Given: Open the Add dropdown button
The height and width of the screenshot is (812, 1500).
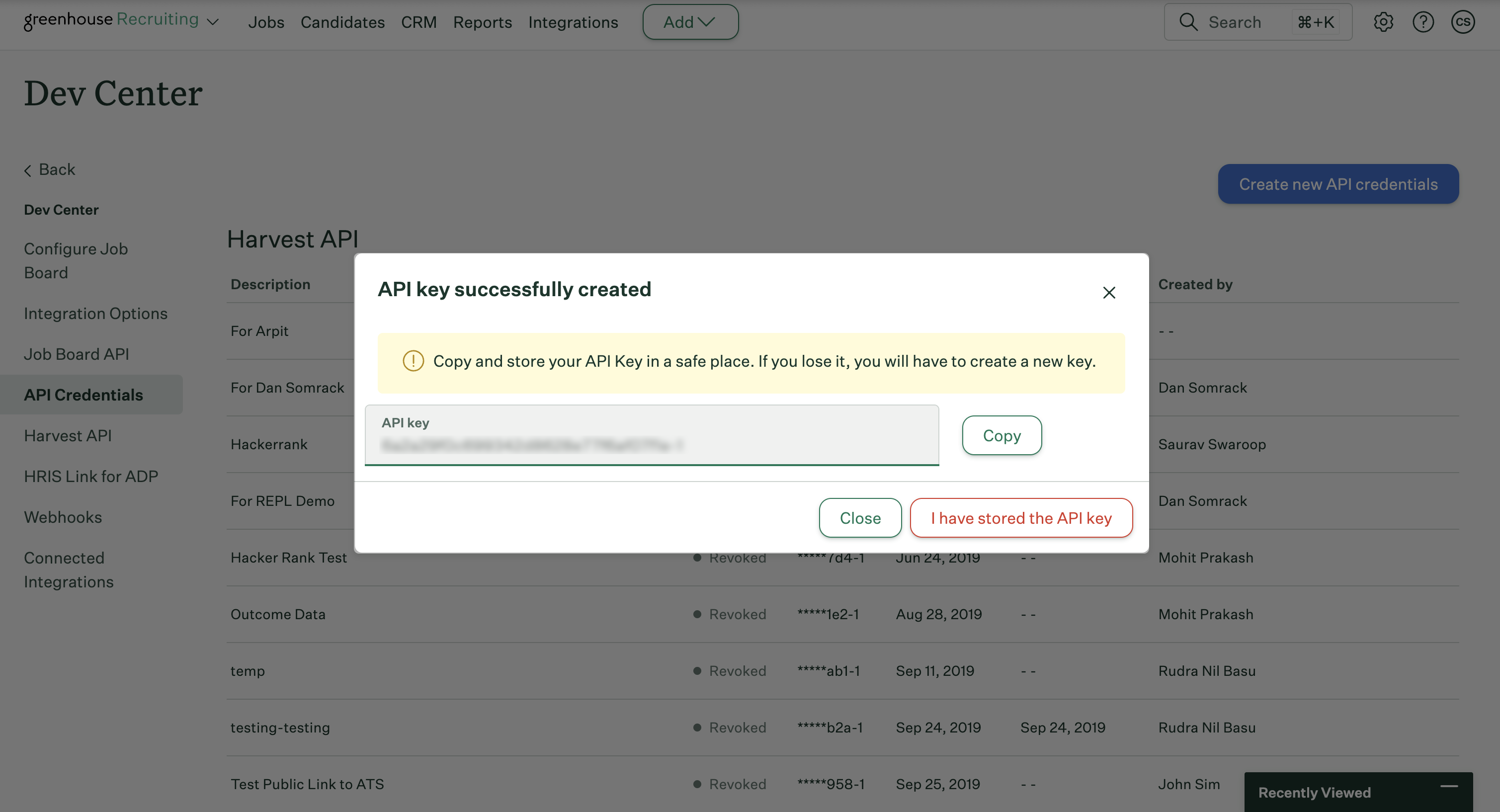Looking at the screenshot, I should (690, 22).
